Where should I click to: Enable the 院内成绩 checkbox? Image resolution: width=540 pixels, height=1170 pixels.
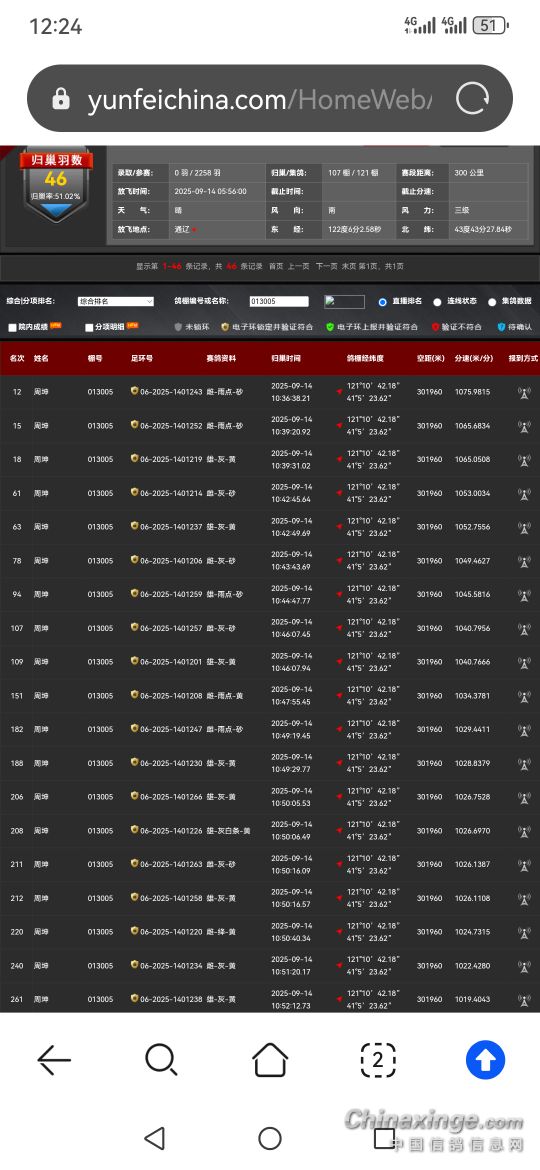12,328
